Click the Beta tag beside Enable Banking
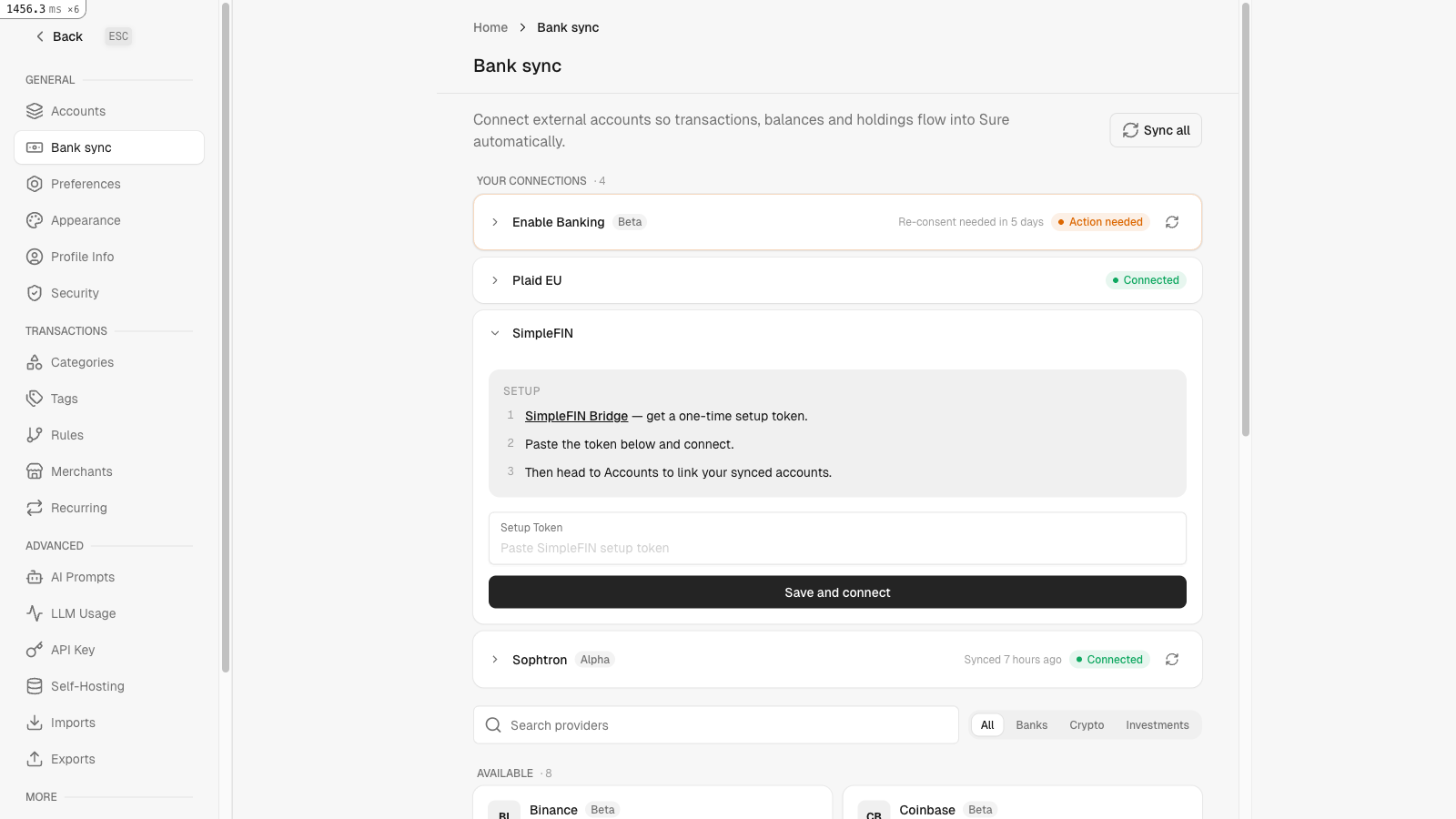The width and height of the screenshot is (1456, 819). coord(630,222)
